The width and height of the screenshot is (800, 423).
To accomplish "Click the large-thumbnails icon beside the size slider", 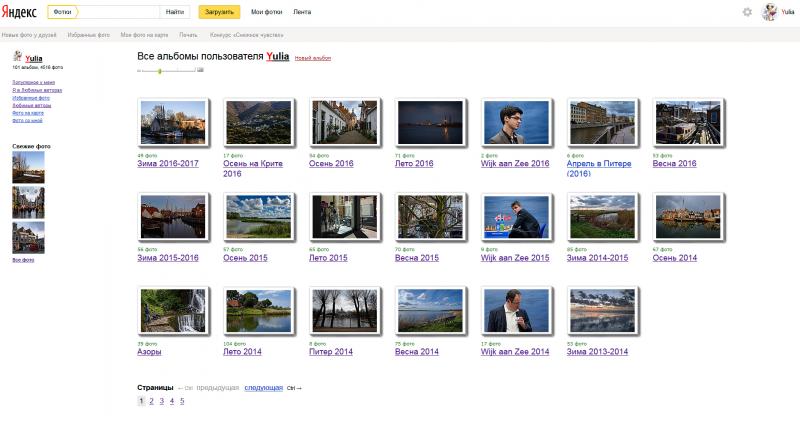I will pos(201,70).
